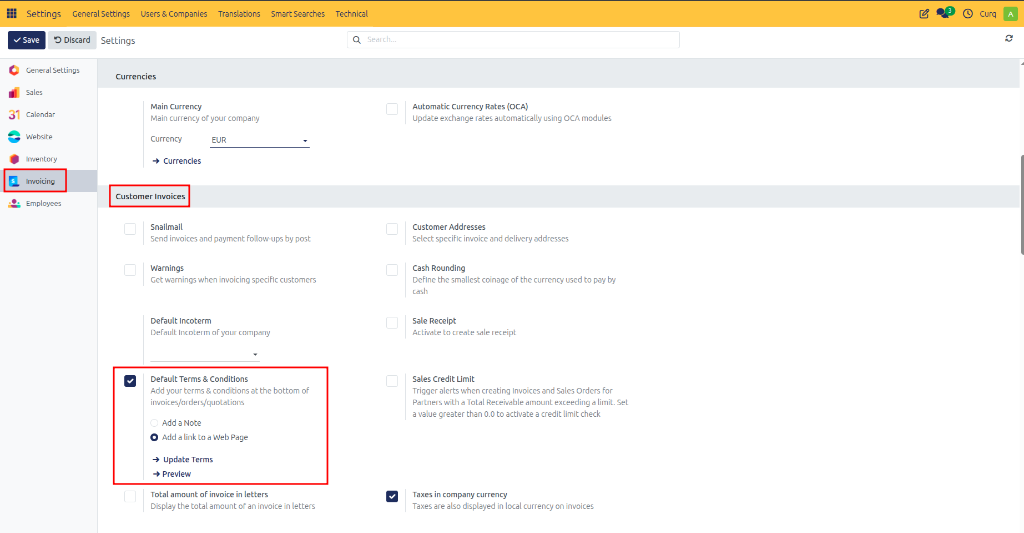Click the Customer Invoices section heading
The image size is (1024, 533).
[x=150, y=196]
